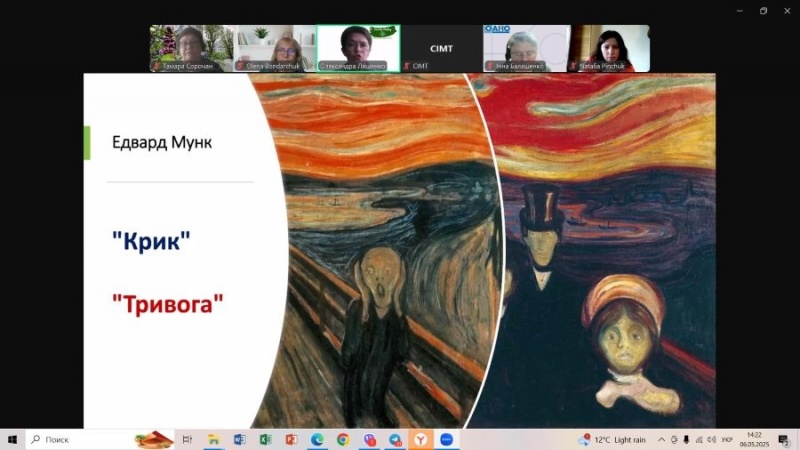
Task: Open Microsoft Edge from the taskbar
Action: (317, 440)
